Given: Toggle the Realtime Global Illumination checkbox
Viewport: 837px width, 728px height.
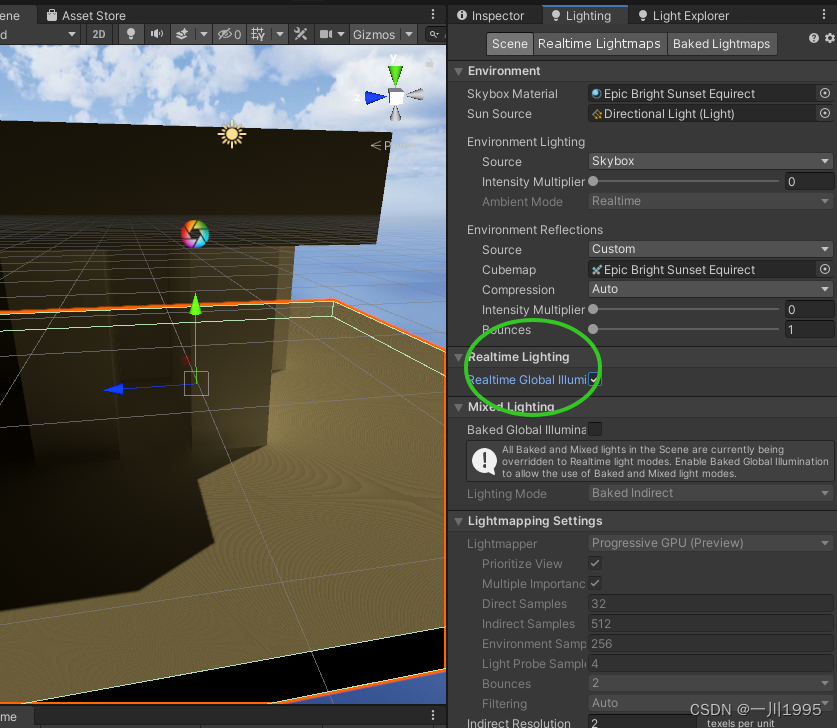Looking at the screenshot, I should point(594,380).
